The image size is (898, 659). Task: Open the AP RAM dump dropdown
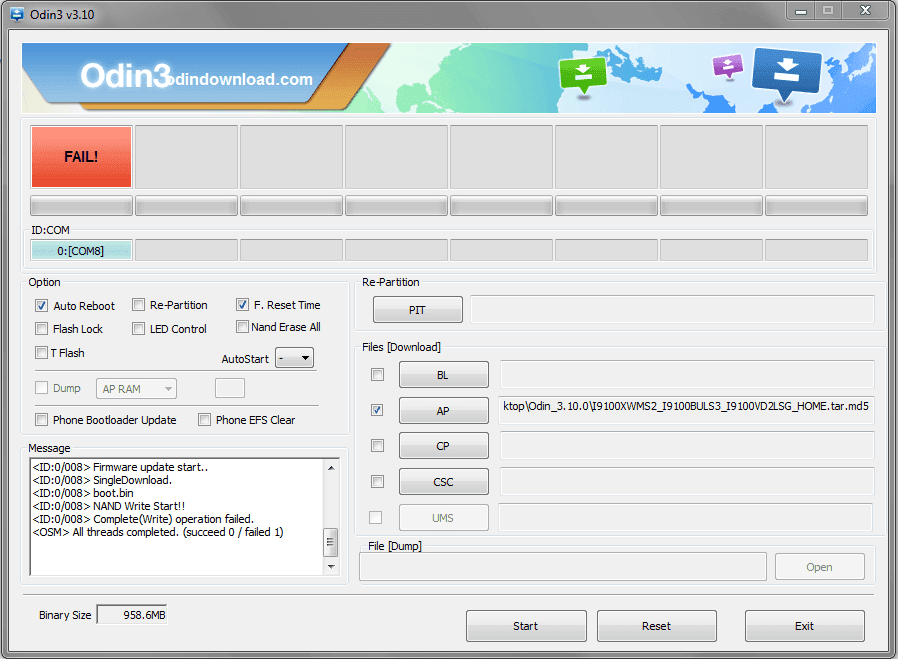tap(136, 389)
